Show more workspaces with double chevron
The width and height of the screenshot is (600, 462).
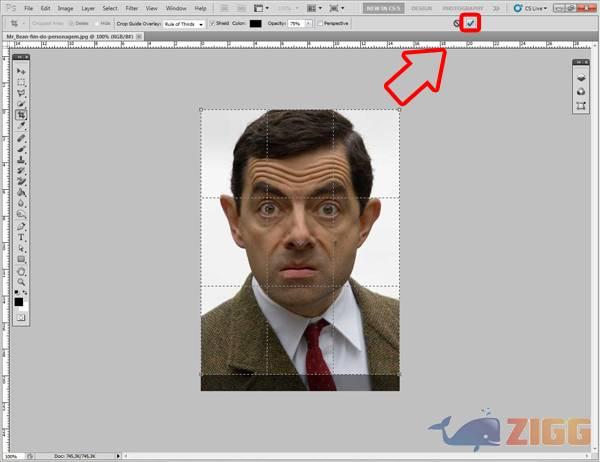click(496, 8)
